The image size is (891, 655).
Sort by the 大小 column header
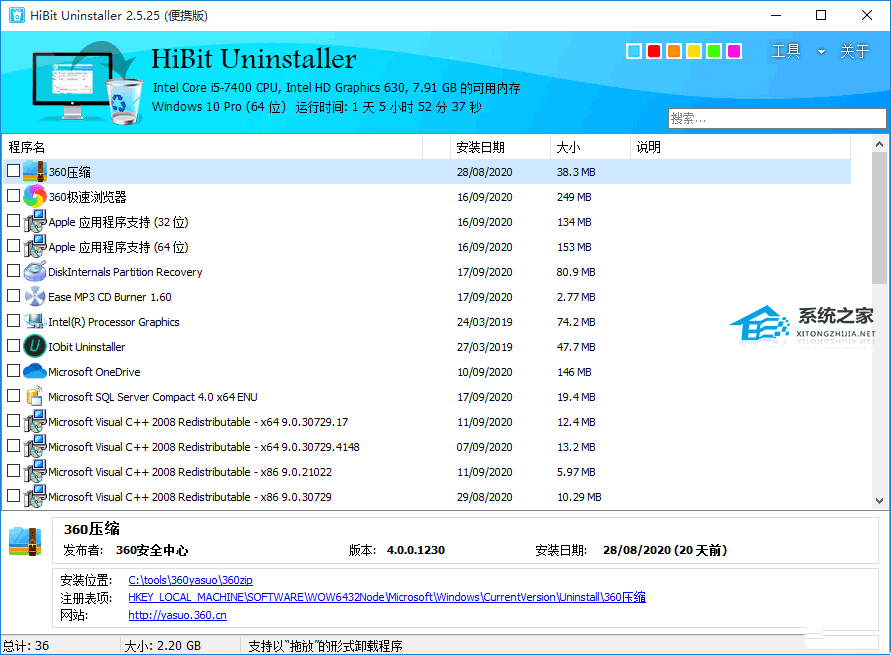[x=590, y=147]
